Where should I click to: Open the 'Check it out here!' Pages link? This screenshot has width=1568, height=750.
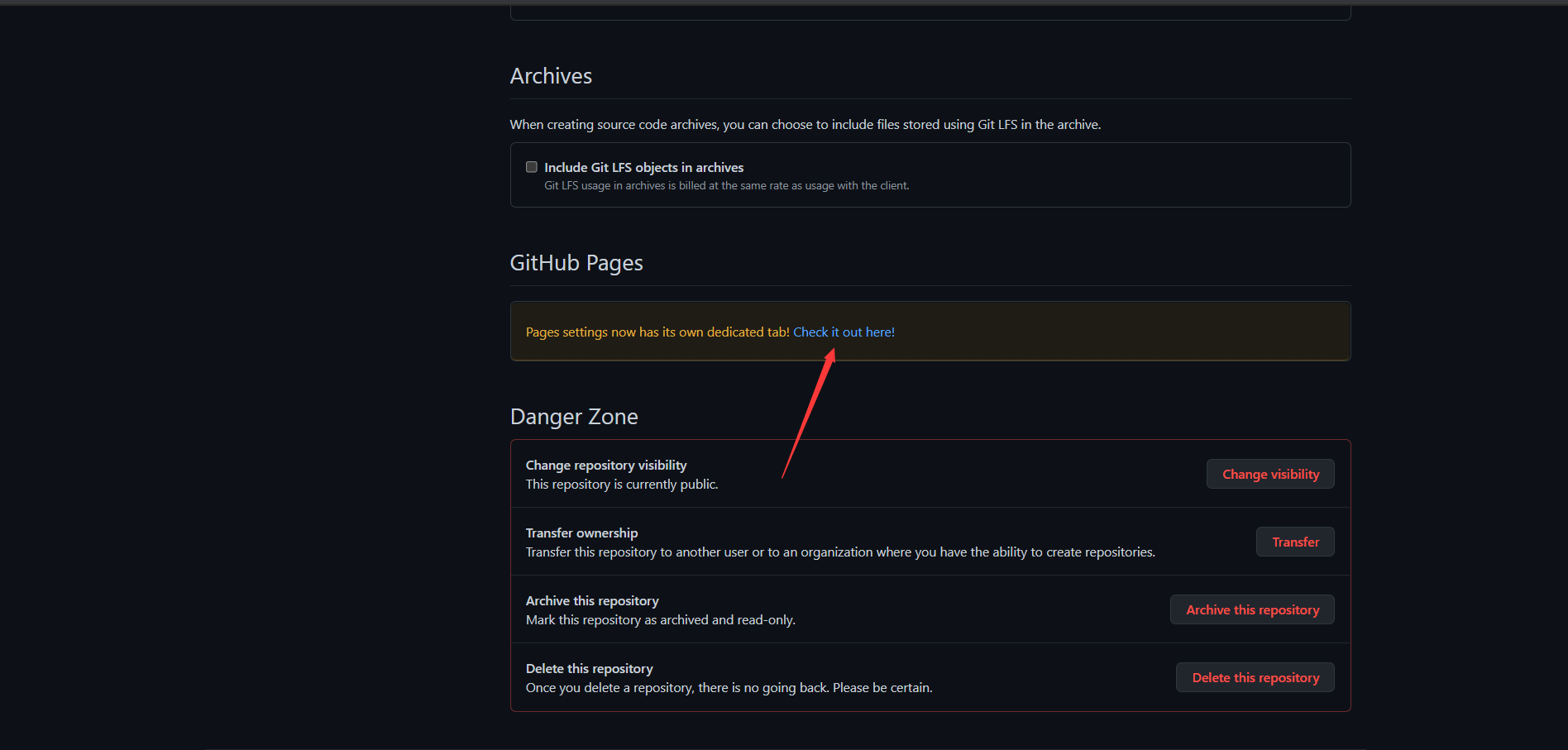coord(844,332)
